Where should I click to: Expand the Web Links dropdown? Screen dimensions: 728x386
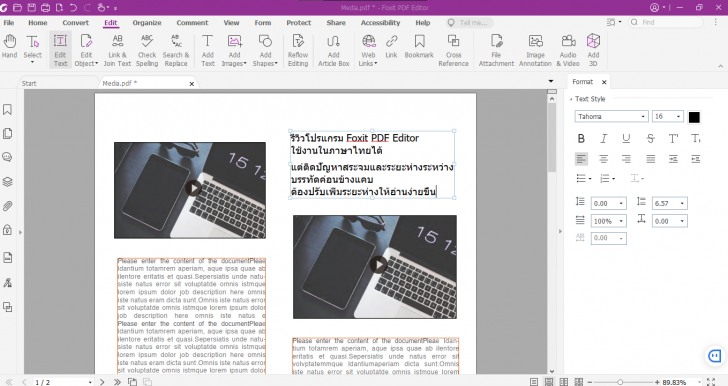pos(376,64)
